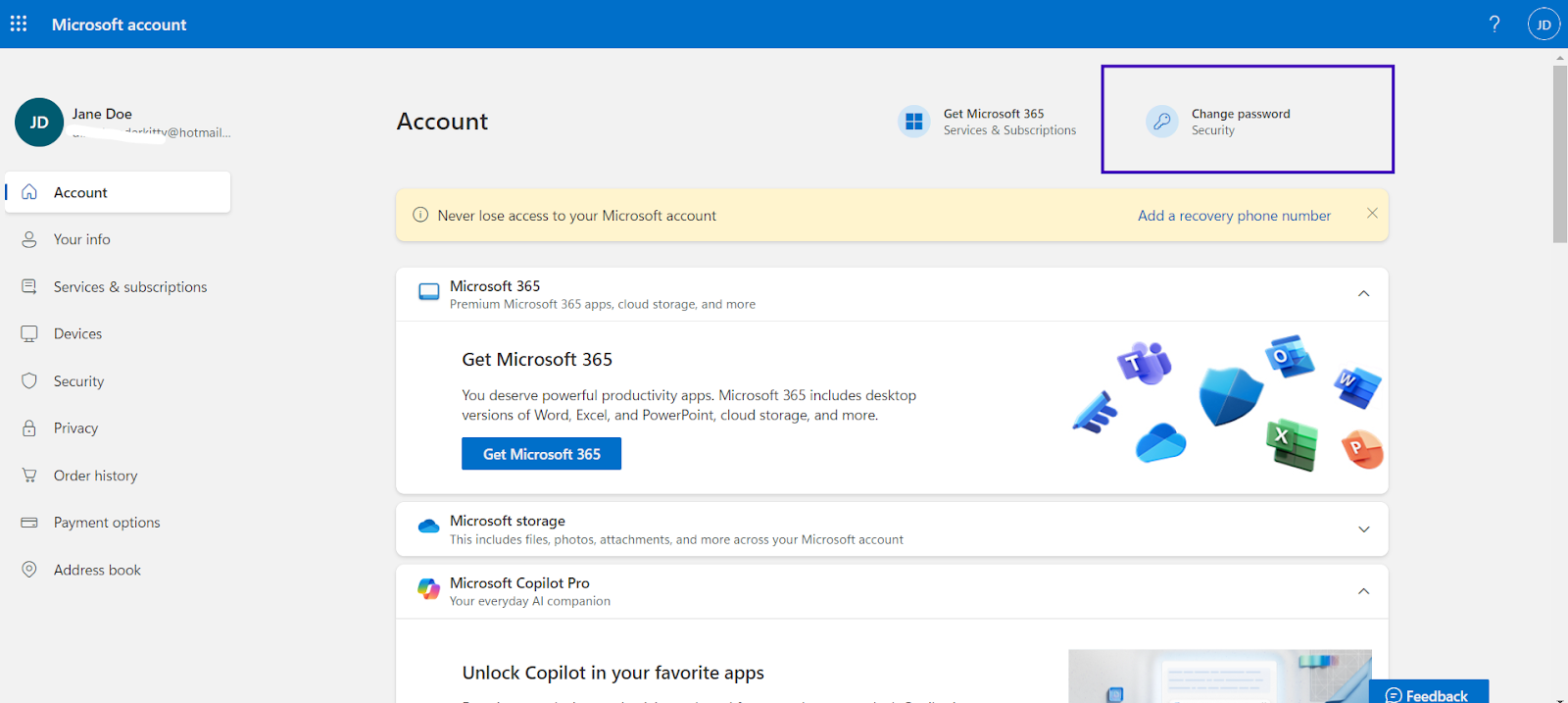The image size is (1568, 703).
Task: Select the OneDrive cloud app icon
Action: click(1161, 442)
